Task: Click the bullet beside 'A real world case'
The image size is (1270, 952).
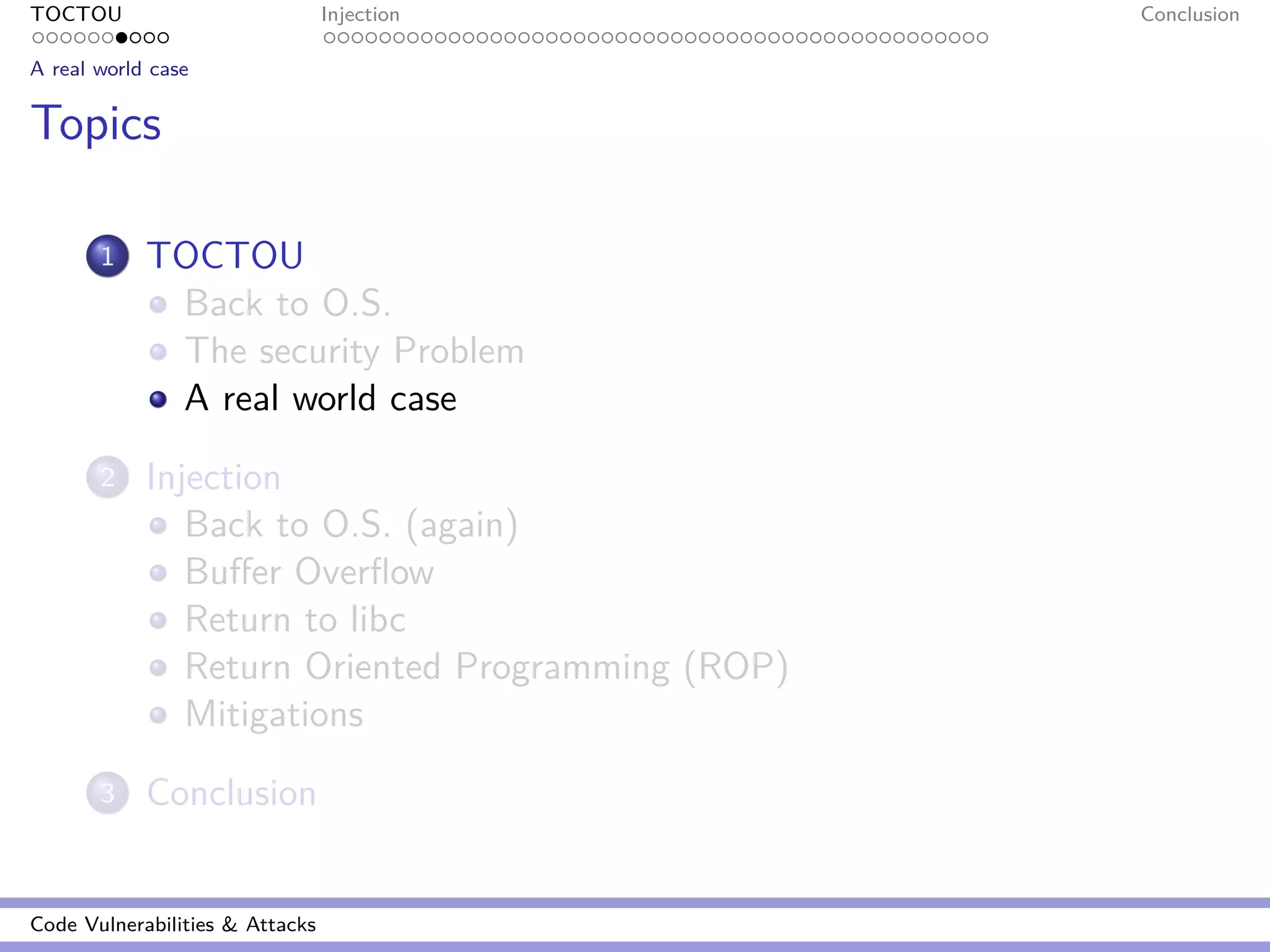Action: point(158,399)
